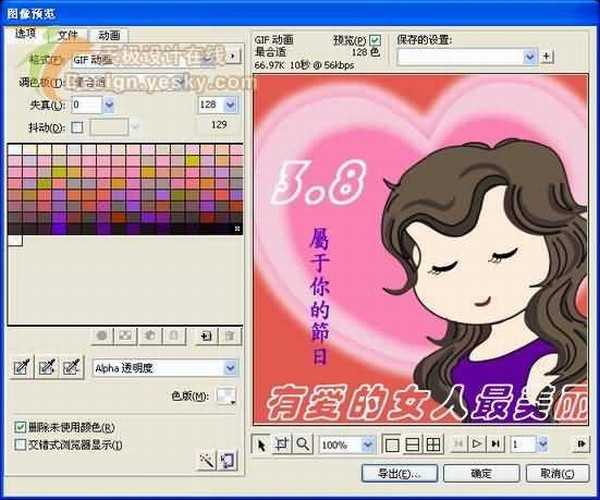The width and height of the screenshot is (600, 500).
Task: Open the 格式 GIF 动画 format dropdown
Action: [209, 58]
